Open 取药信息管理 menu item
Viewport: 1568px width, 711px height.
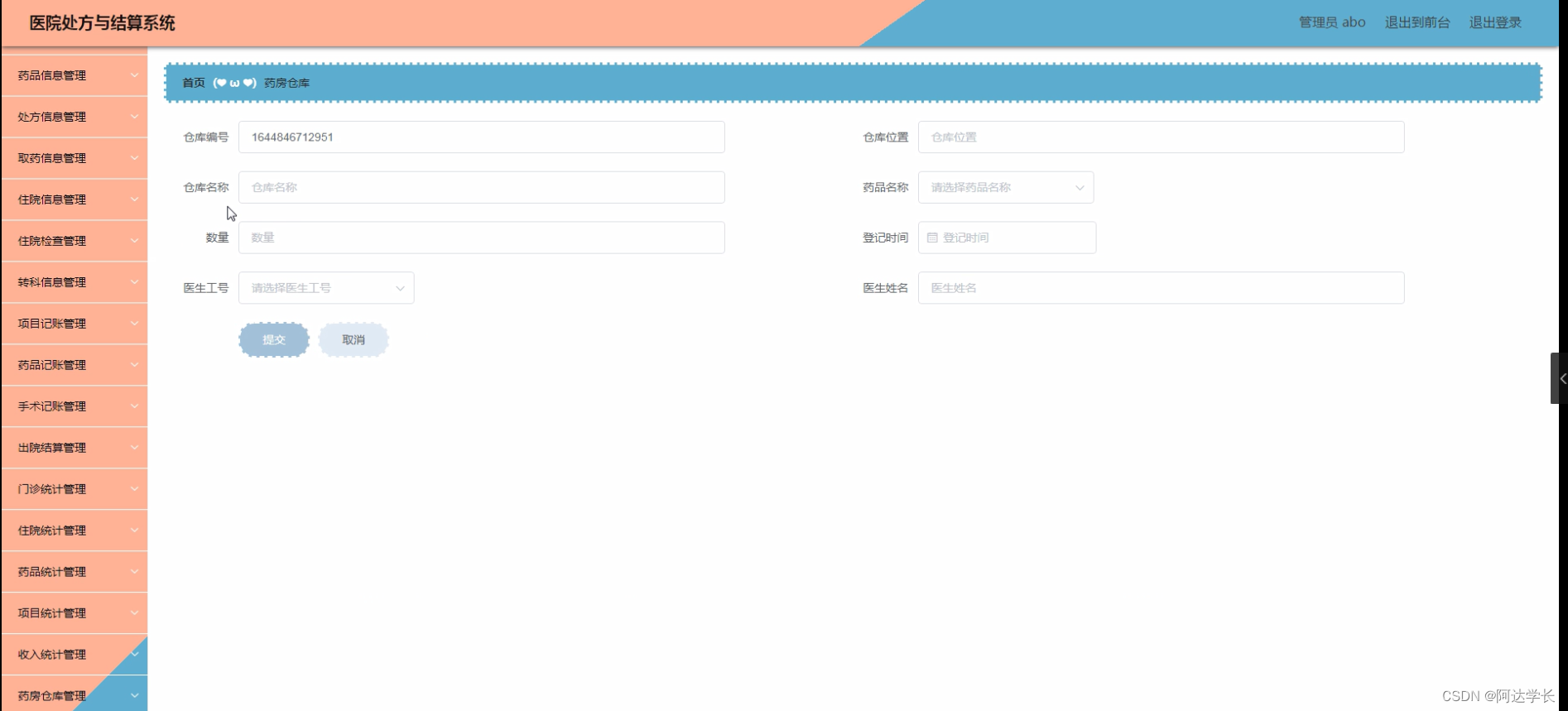75,158
